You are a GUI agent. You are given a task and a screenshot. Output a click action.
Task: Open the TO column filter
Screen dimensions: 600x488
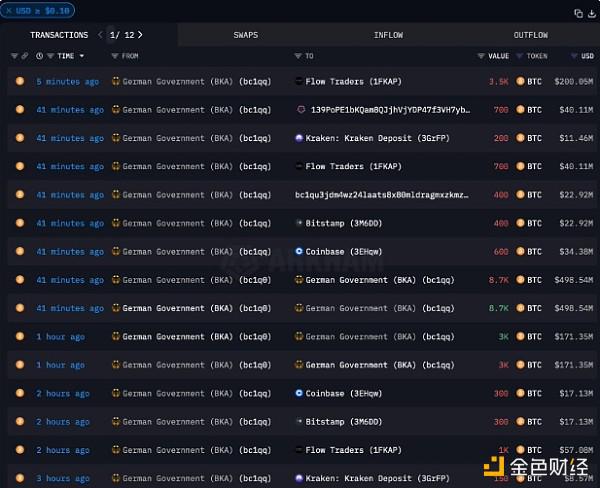tap(298, 56)
